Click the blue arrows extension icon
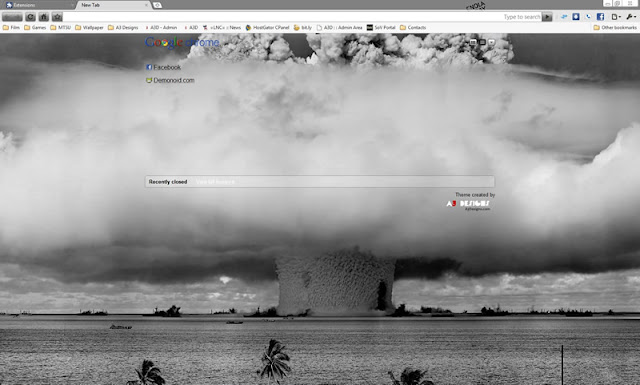Screen dimensions: 640x385 pyautogui.click(x=564, y=17)
